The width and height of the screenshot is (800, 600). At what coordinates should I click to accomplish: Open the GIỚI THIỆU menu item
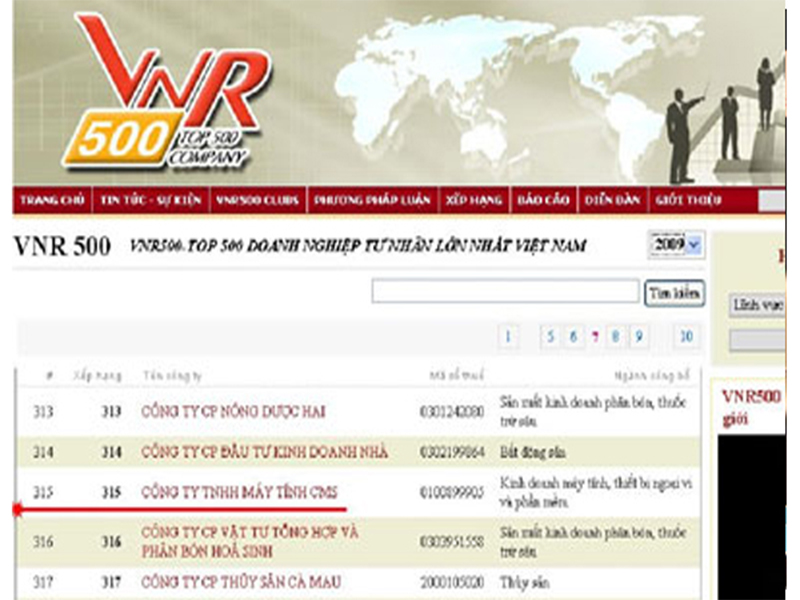[689, 199]
